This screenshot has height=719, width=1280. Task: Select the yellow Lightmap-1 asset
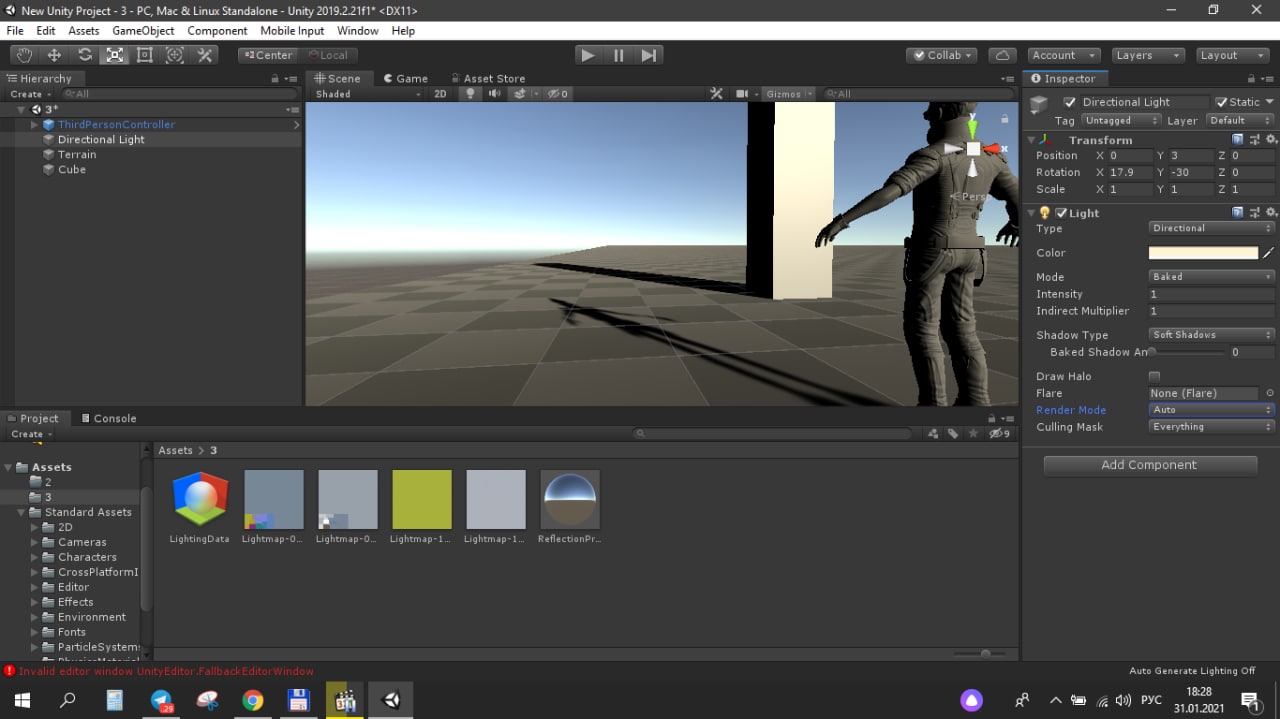pyautogui.click(x=421, y=500)
